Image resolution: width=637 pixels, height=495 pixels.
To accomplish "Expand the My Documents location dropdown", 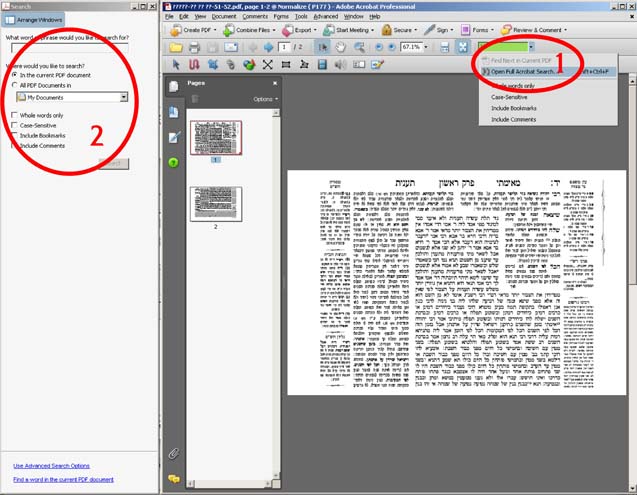I will click(x=124, y=97).
